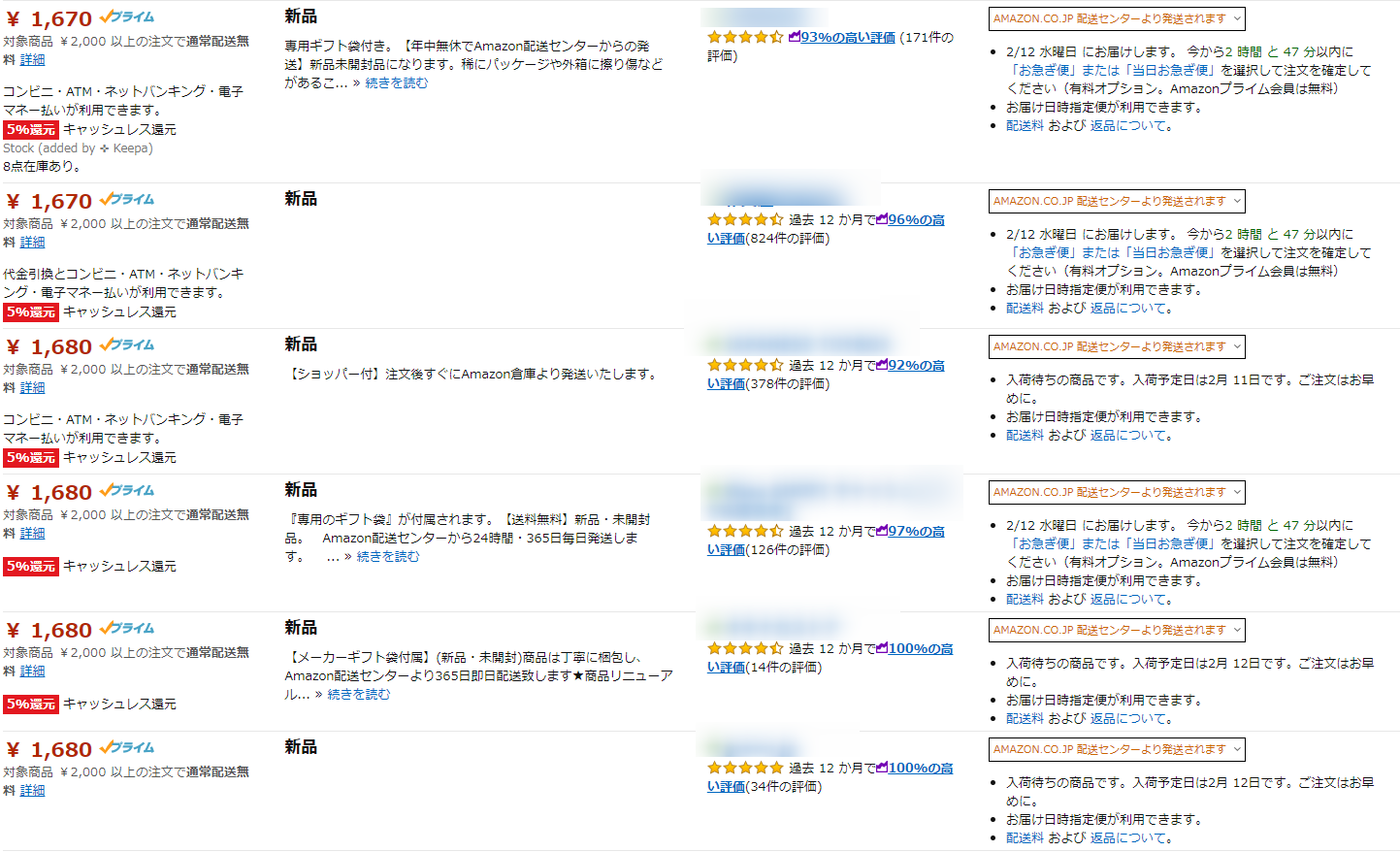Expand the shipping dropdown in the topmost offer
The image size is (1400, 852).
1116,19
